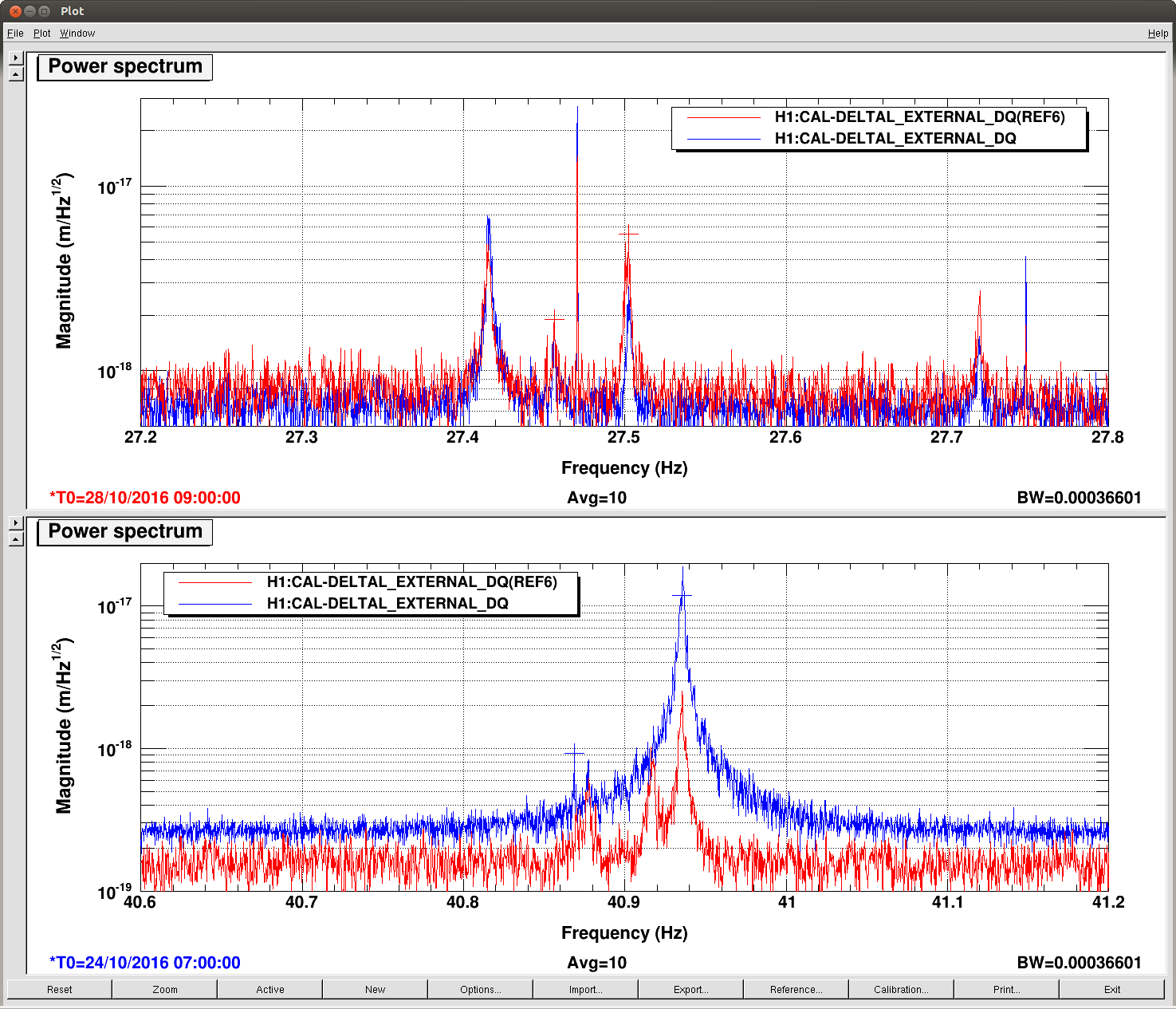1176x1009 pixels.
Task: Open the File menu
Action: point(15,34)
